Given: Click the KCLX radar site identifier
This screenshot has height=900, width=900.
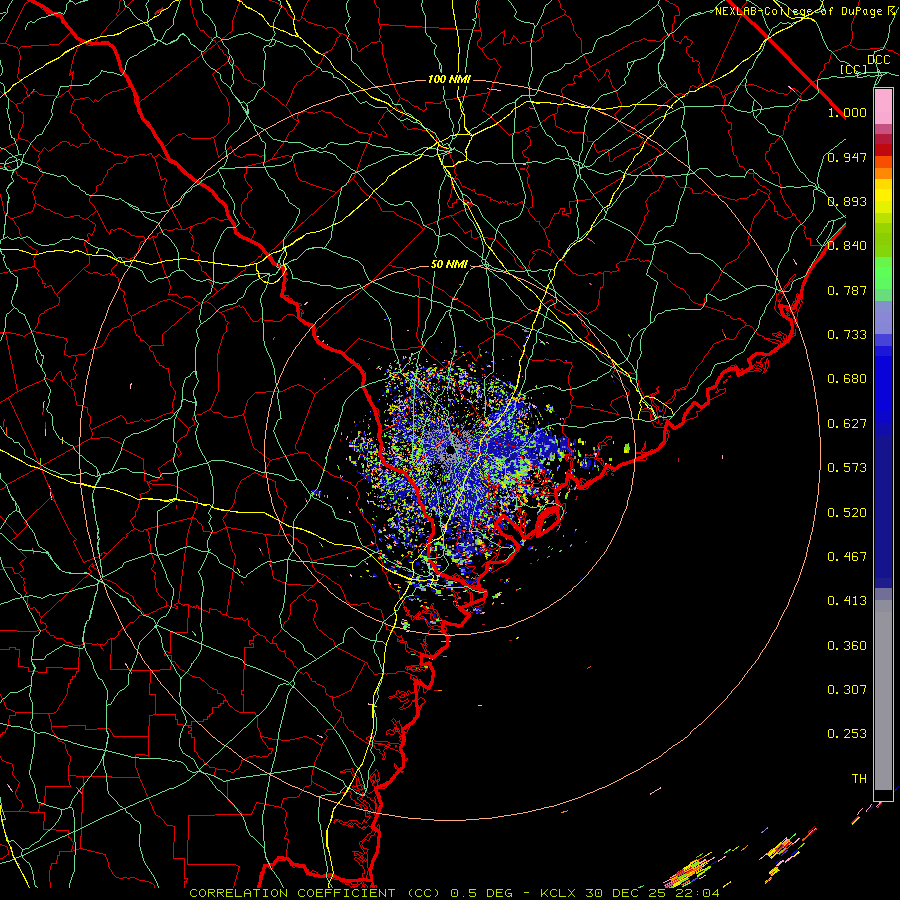Looking at the screenshot, I should (x=558, y=893).
